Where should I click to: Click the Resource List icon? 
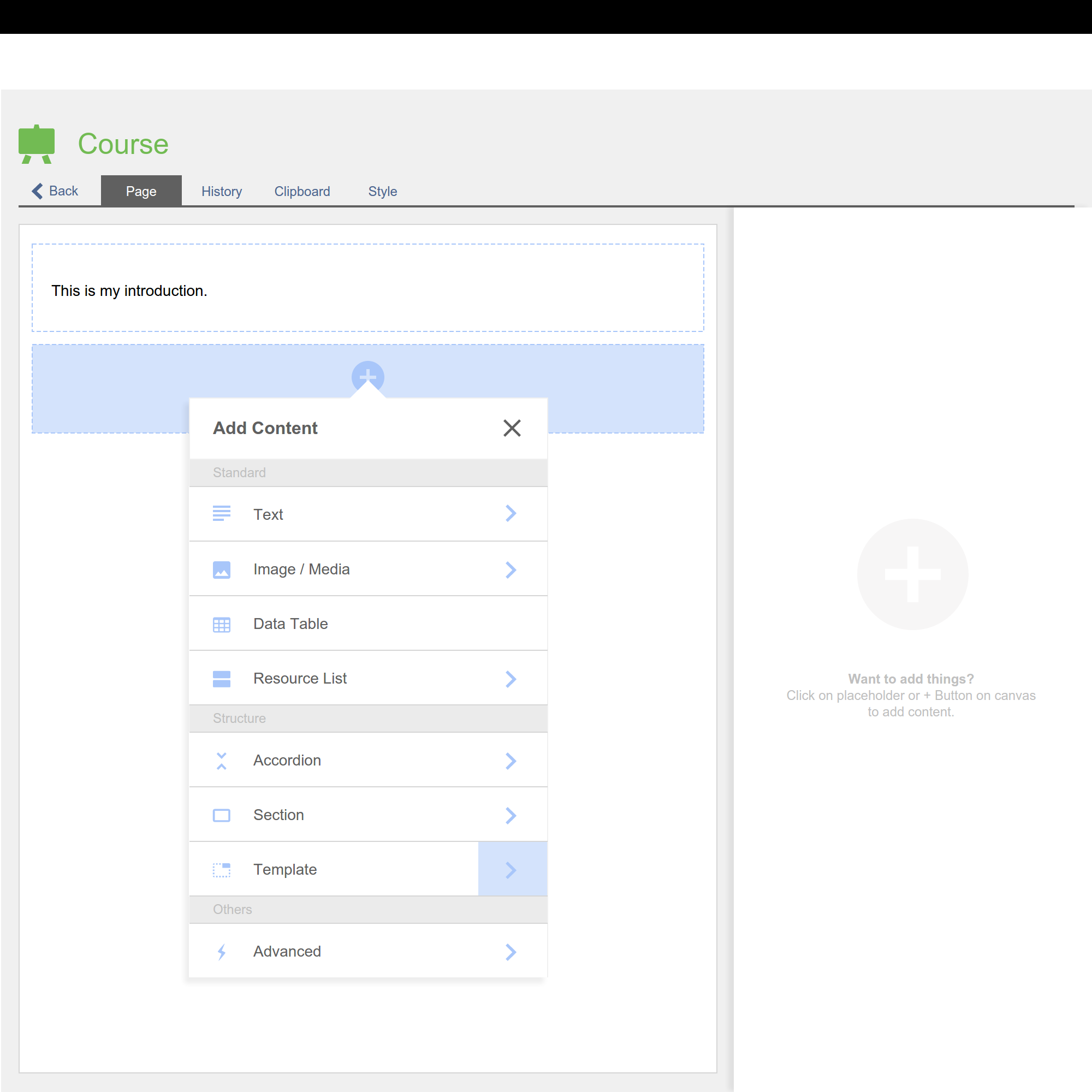pyautogui.click(x=222, y=678)
